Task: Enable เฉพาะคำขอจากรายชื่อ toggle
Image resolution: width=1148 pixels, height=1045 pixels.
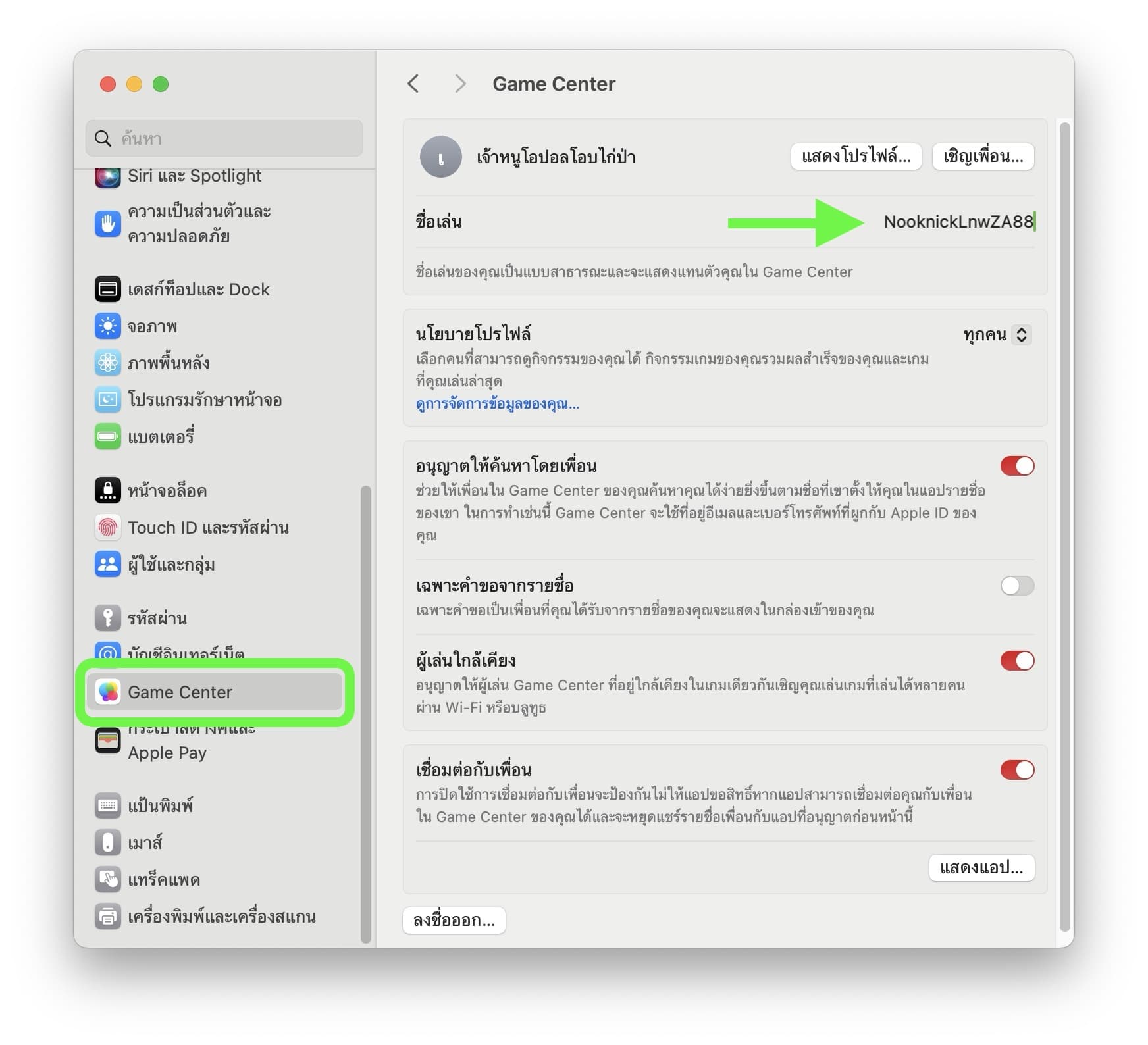Action: (x=1017, y=586)
